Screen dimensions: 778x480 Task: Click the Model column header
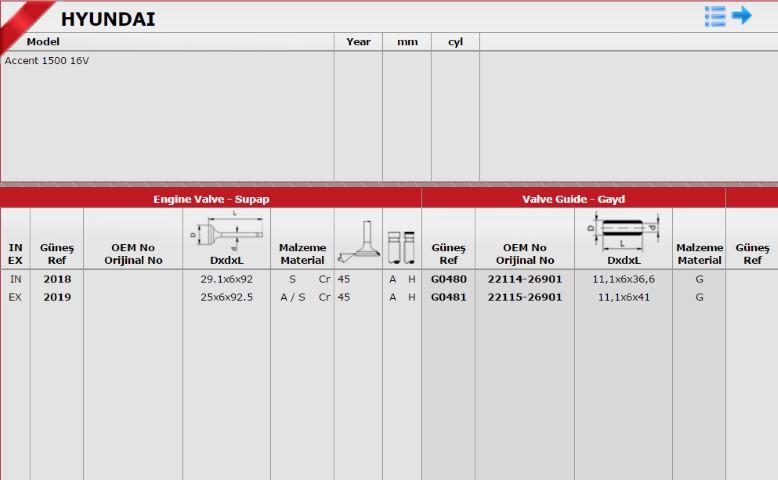[43, 42]
